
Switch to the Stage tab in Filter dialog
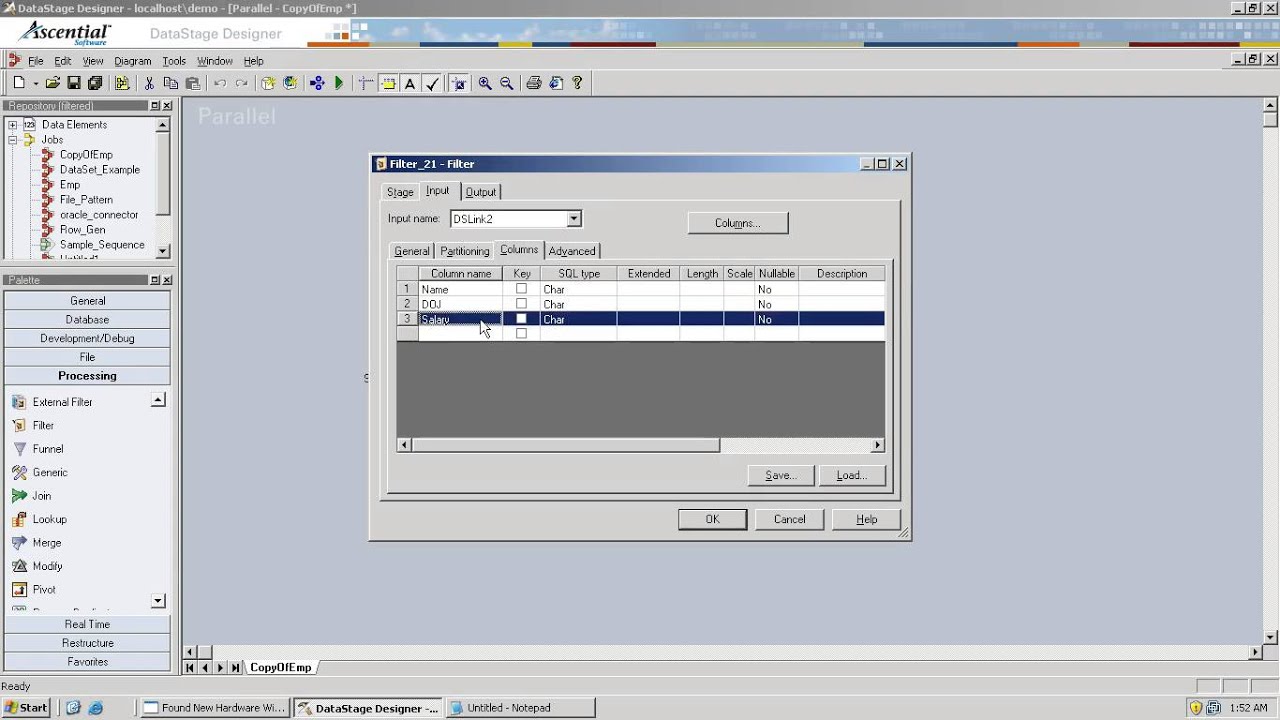pos(400,192)
